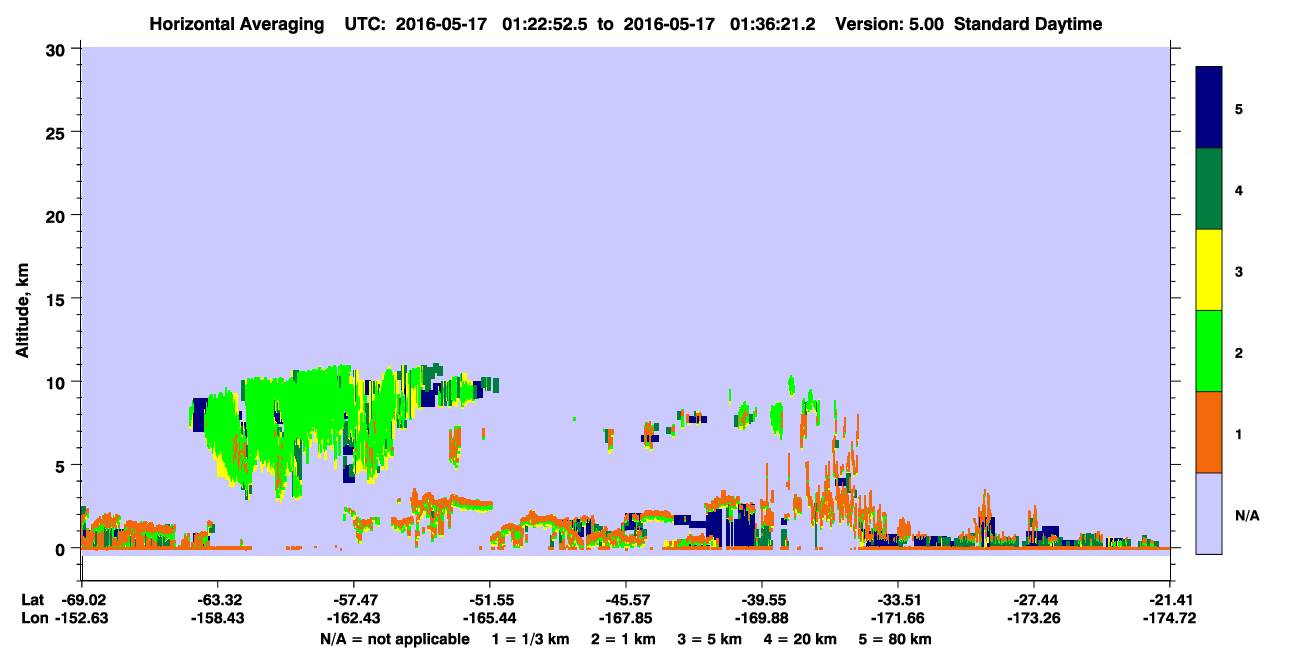Click longitude value -171.66

pyautogui.click(x=898, y=618)
